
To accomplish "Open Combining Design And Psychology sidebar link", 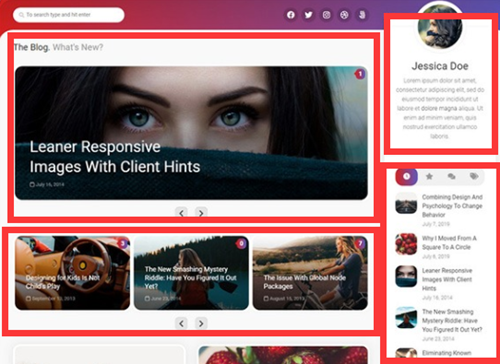I will (x=452, y=206).
